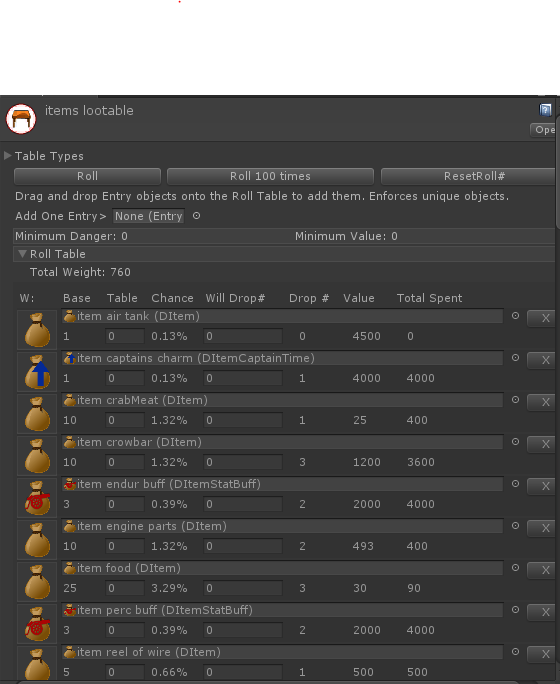The width and height of the screenshot is (560, 684).
Task: Click the captains charm blue arrow bag icon
Action: [37, 372]
